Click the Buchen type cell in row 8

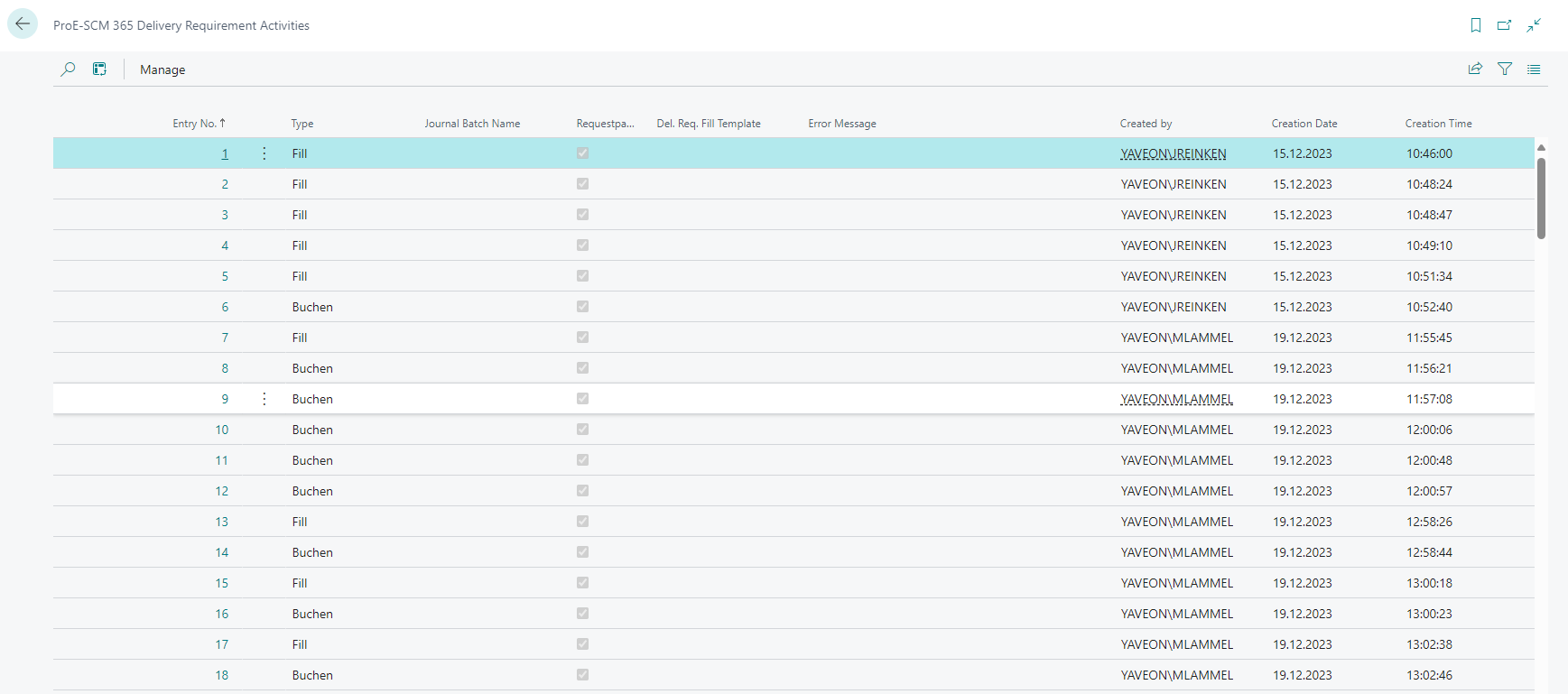pyautogui.click(x=312, y=368)
